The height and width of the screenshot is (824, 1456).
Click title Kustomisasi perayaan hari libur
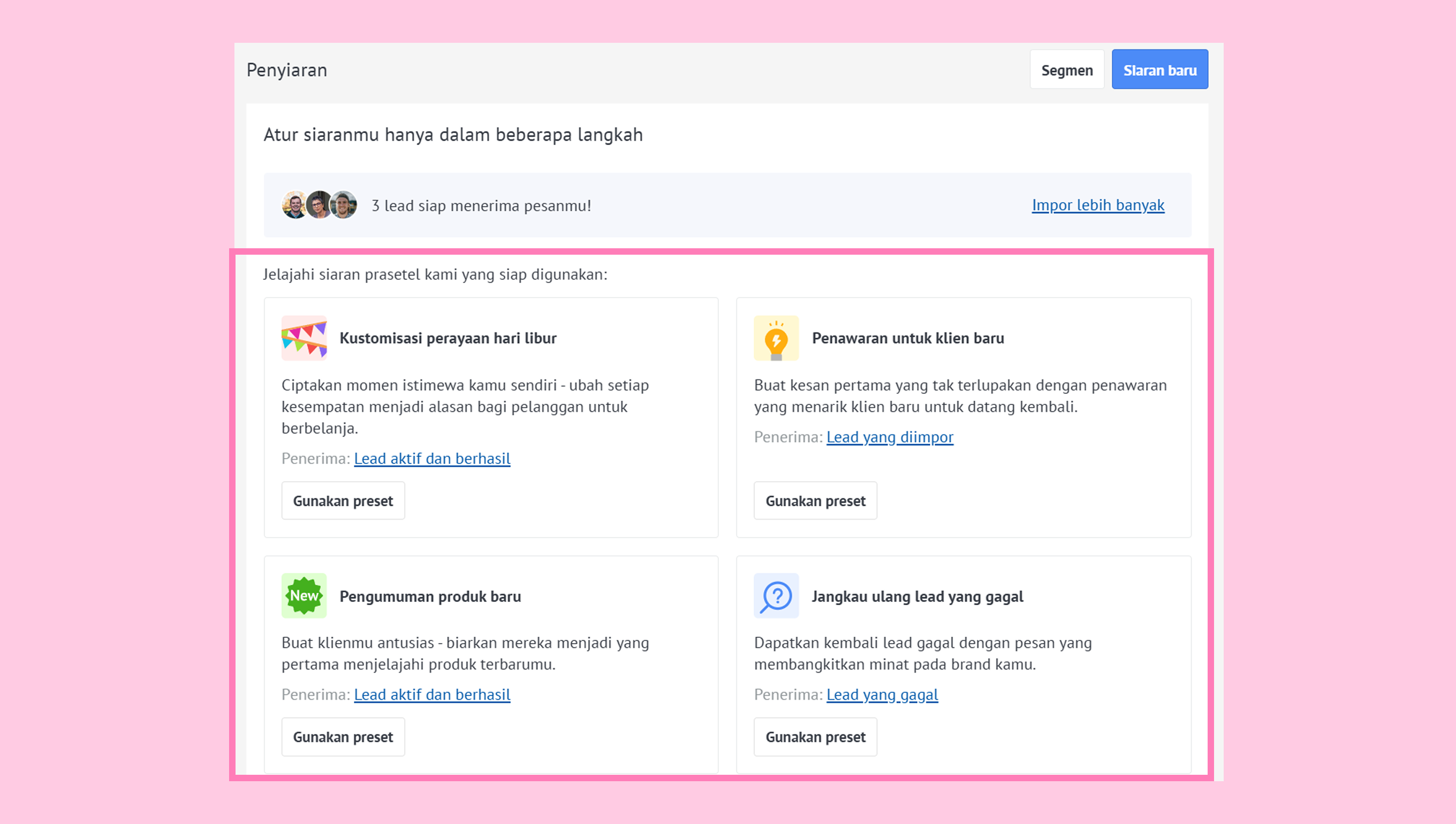click(448, 338)
